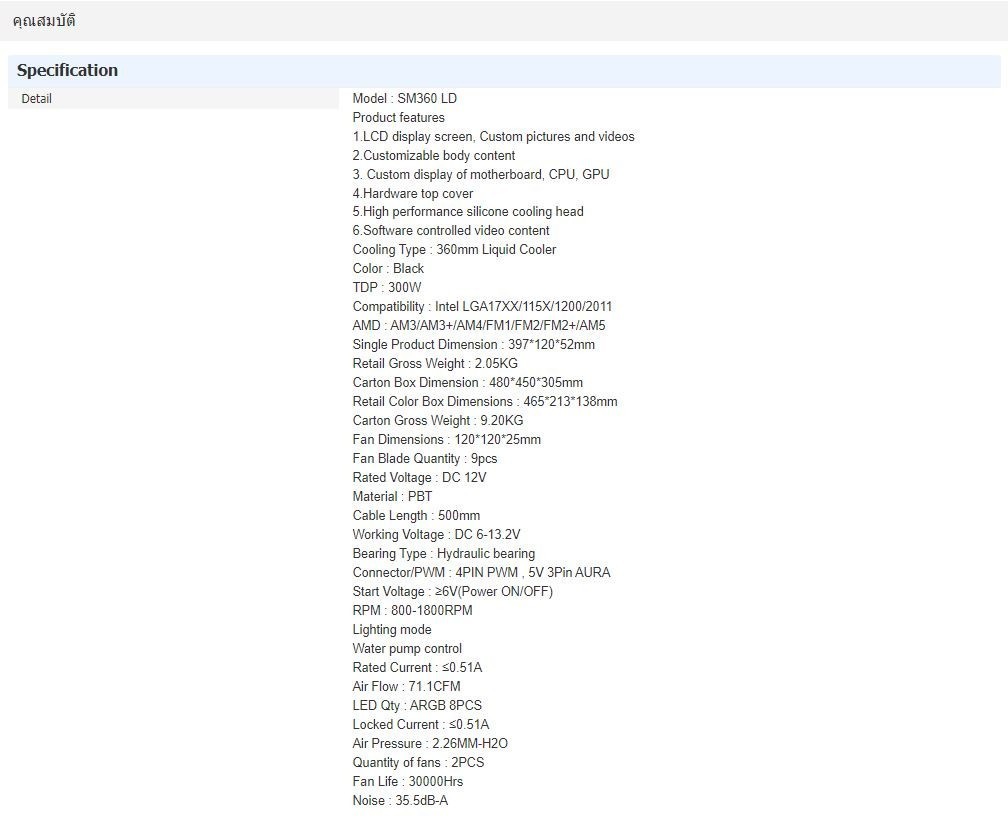The height and width of the screenshot is (819, 1008).
Task: Select the Fan Dimensions 120*120*25mm line
Action: [446, 440]
